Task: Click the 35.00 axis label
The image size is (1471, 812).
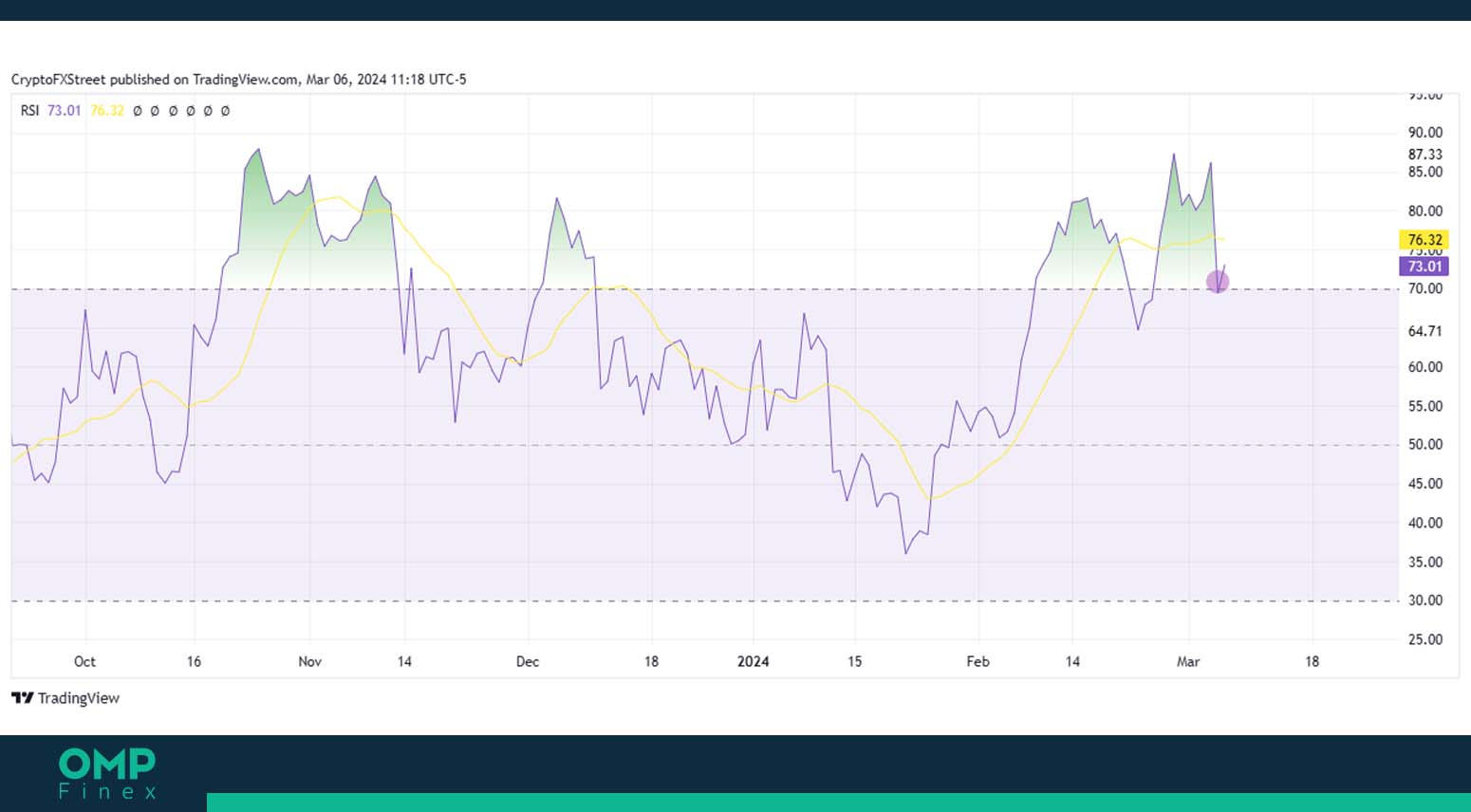Action: (1425, 562)
